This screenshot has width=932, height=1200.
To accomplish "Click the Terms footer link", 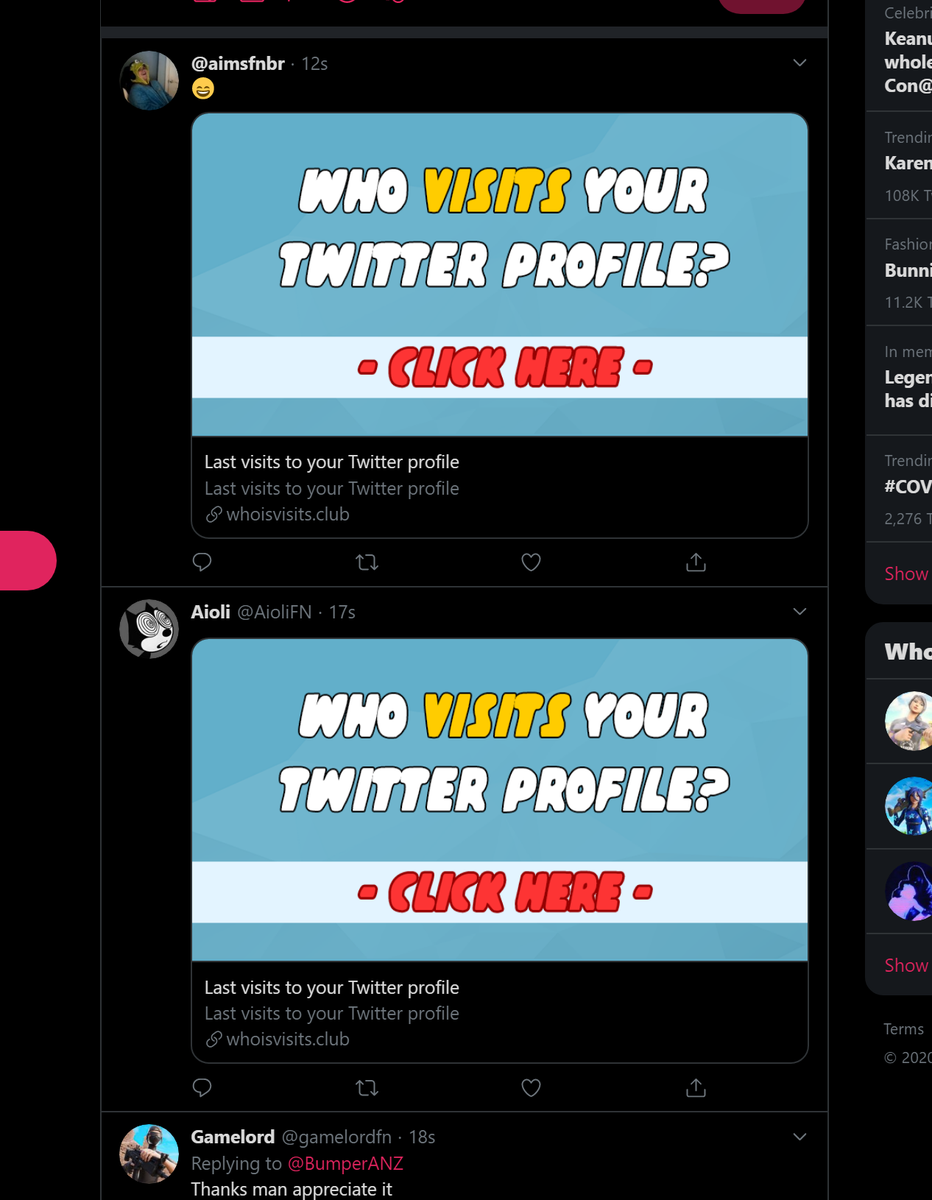I will [x=903, y=1029].
